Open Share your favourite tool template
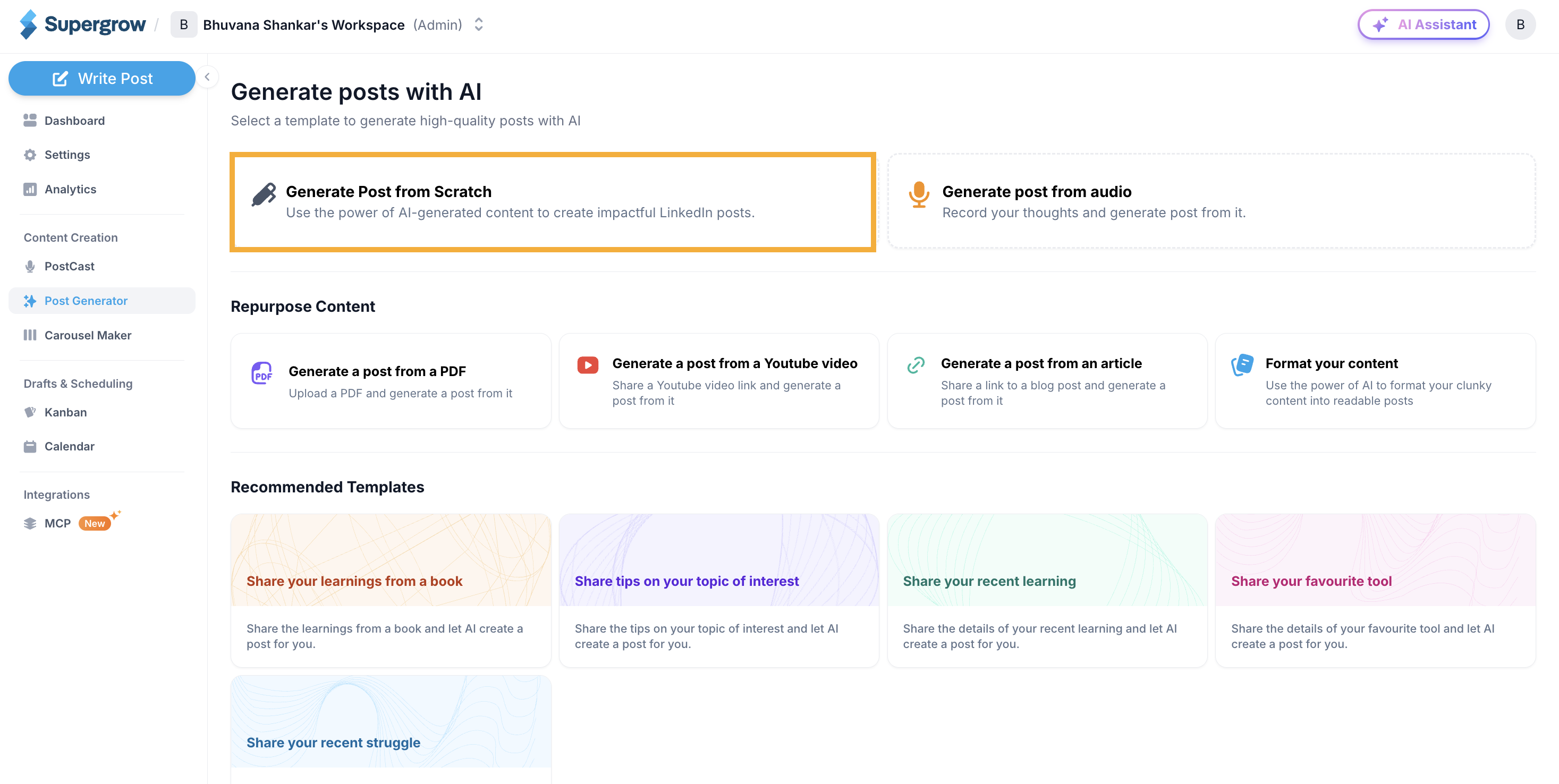 coord(1375,591)
